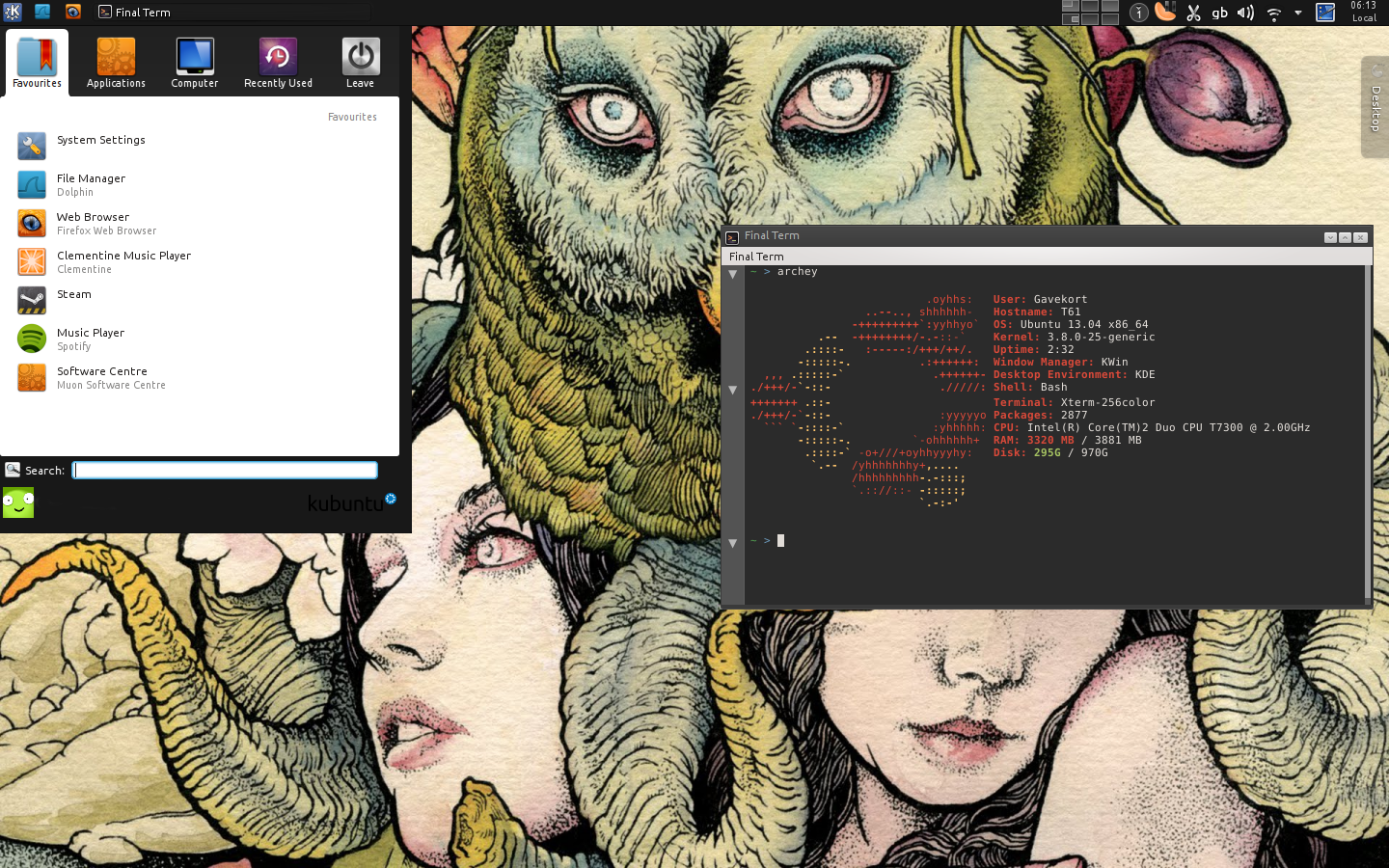Image resolution: width=1389 pixels, height=868 pixels.
Task: Switch to the Favourites tab
Action: pos(37,63)
